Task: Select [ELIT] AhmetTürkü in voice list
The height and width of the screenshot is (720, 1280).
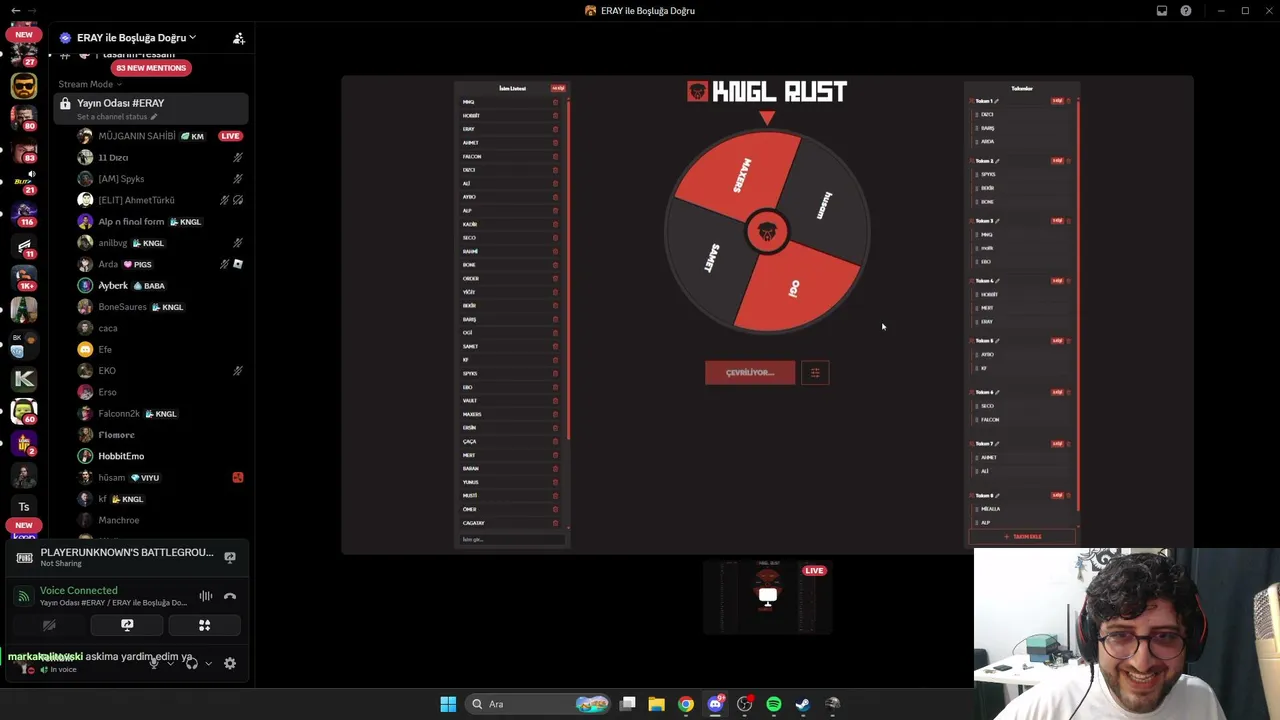Action: pos(160,200)
